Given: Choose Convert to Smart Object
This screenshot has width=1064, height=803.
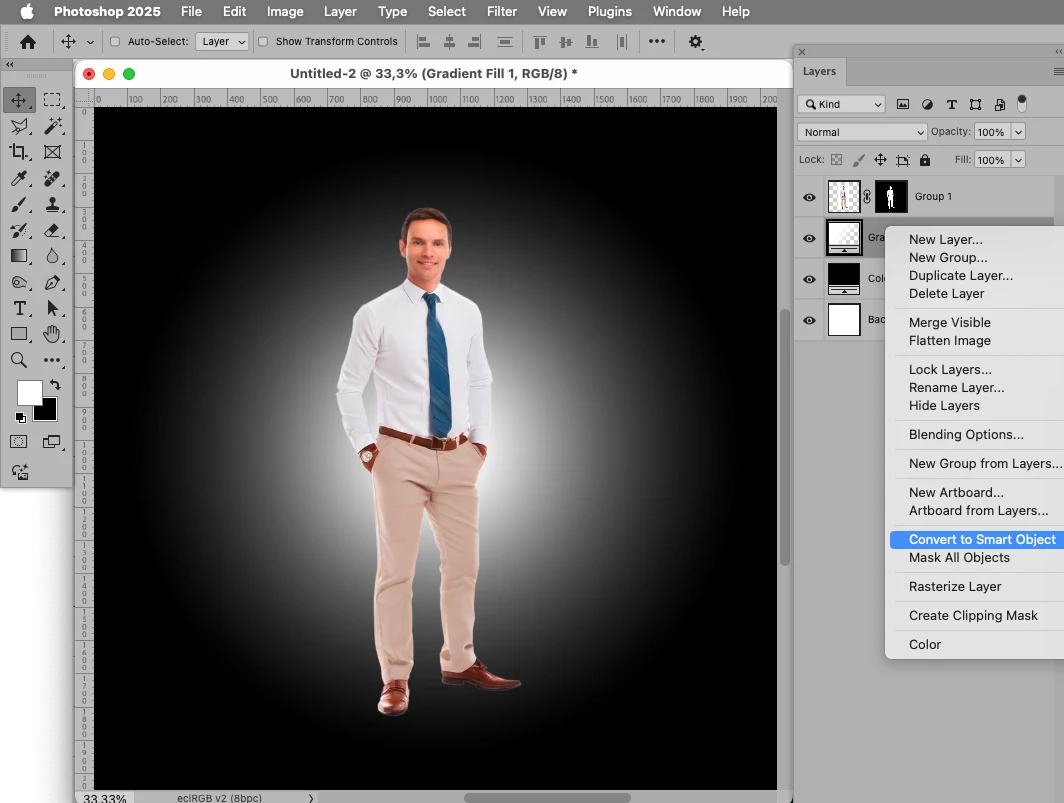Looking at the screenshot, I should (x=981, y=539).
